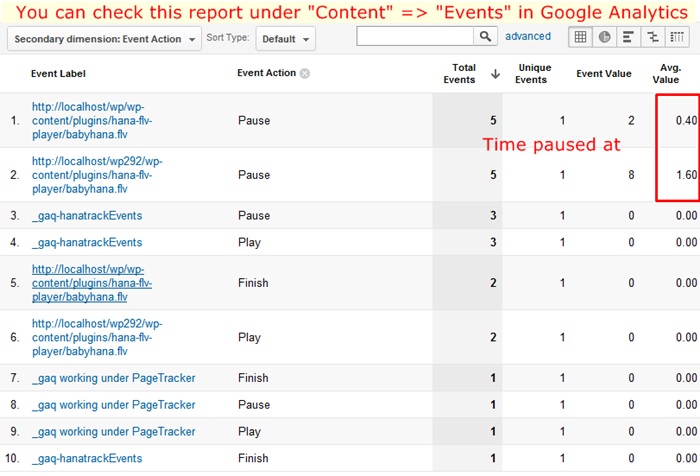Open row 5 babyhana.flv Finish label

click(92, 283)
